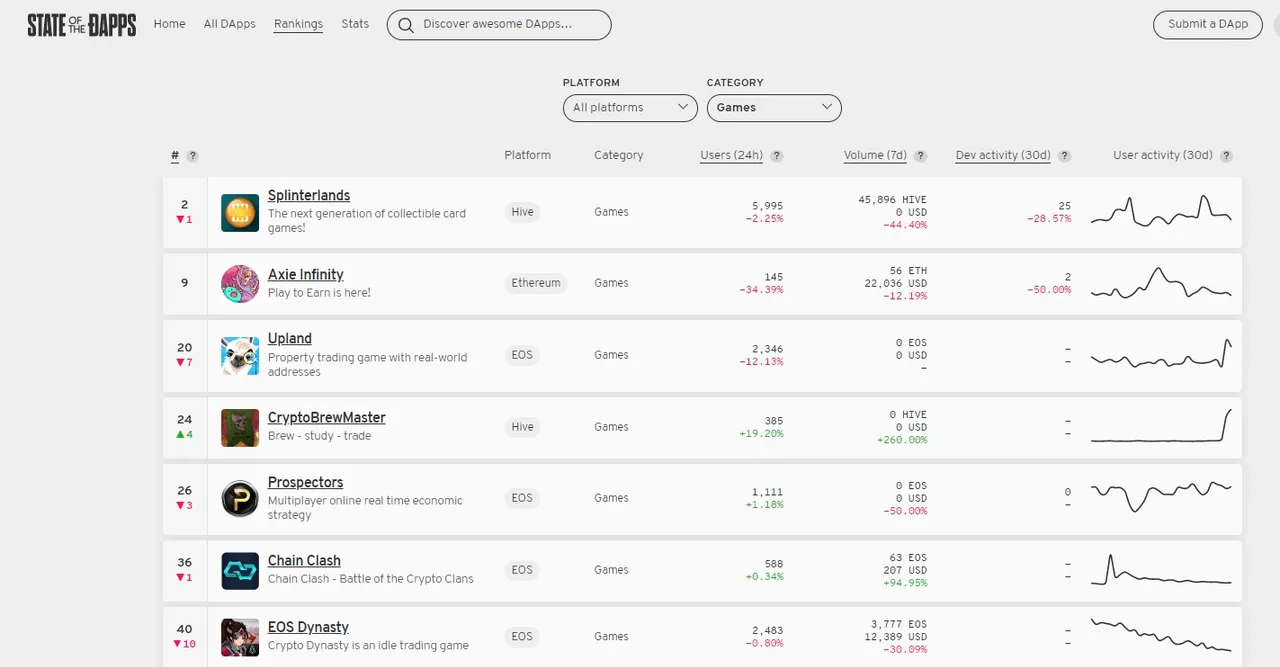
Task: Click the Splinterlands user activity sparkline
Action: pyautogui.click(x=1161, y=210)
